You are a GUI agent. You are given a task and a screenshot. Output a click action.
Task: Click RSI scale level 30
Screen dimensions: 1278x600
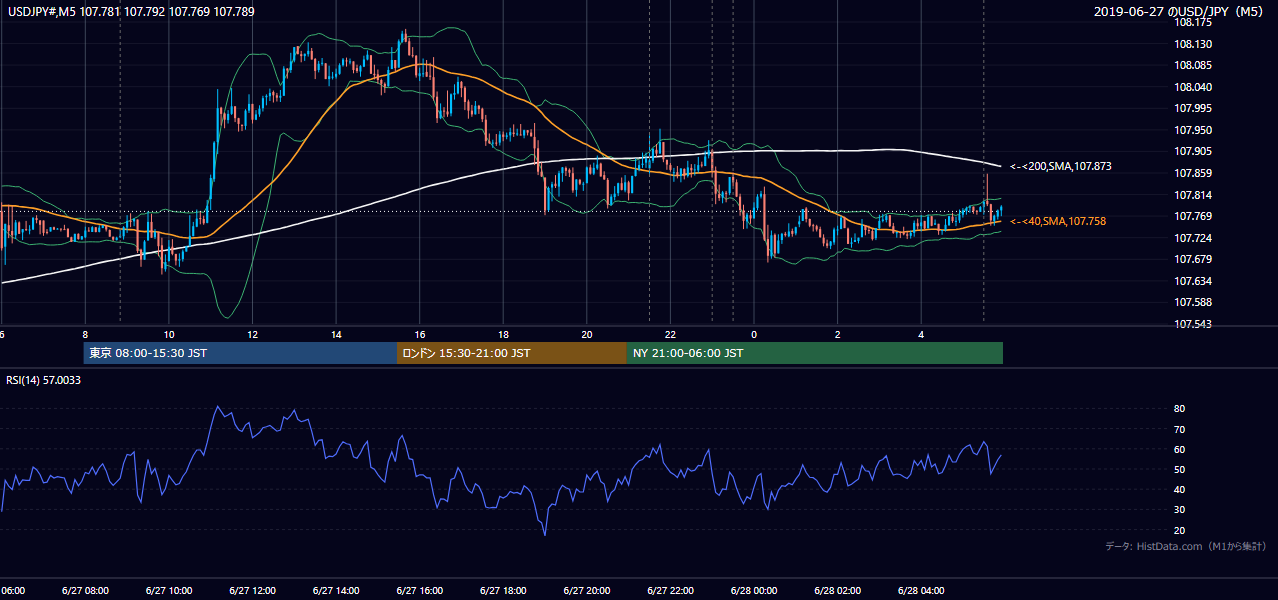(x=1180, y=510)
